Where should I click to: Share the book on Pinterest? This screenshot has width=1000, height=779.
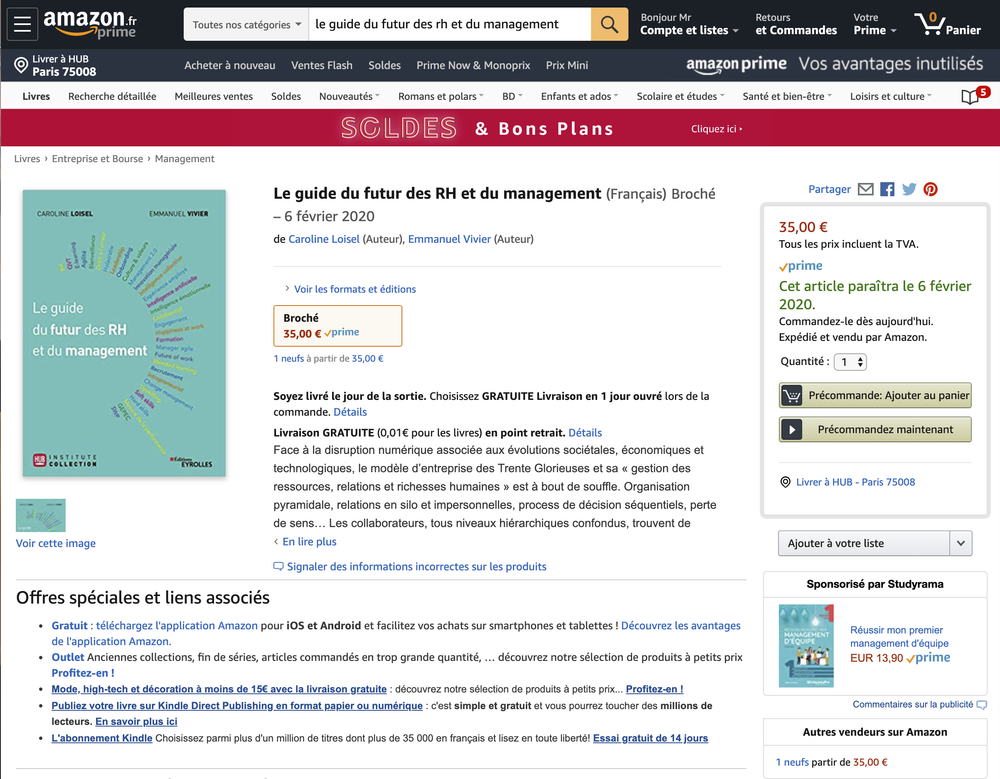click(x=930, y=189)
